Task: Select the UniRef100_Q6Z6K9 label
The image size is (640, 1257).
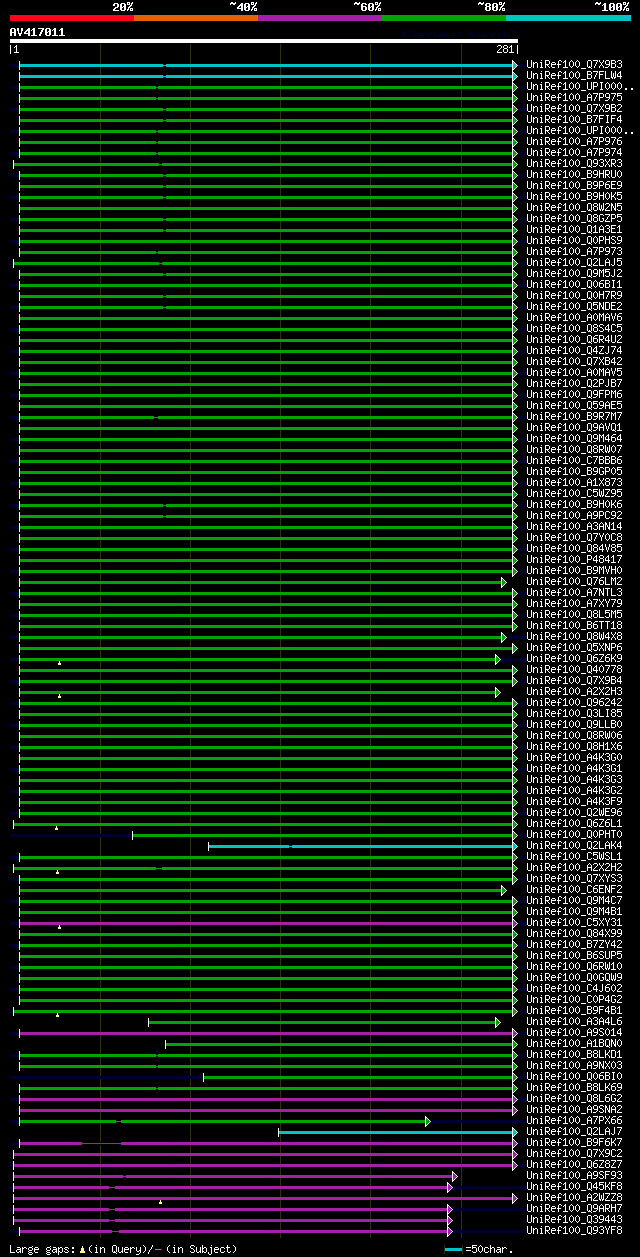Action: 574,659
